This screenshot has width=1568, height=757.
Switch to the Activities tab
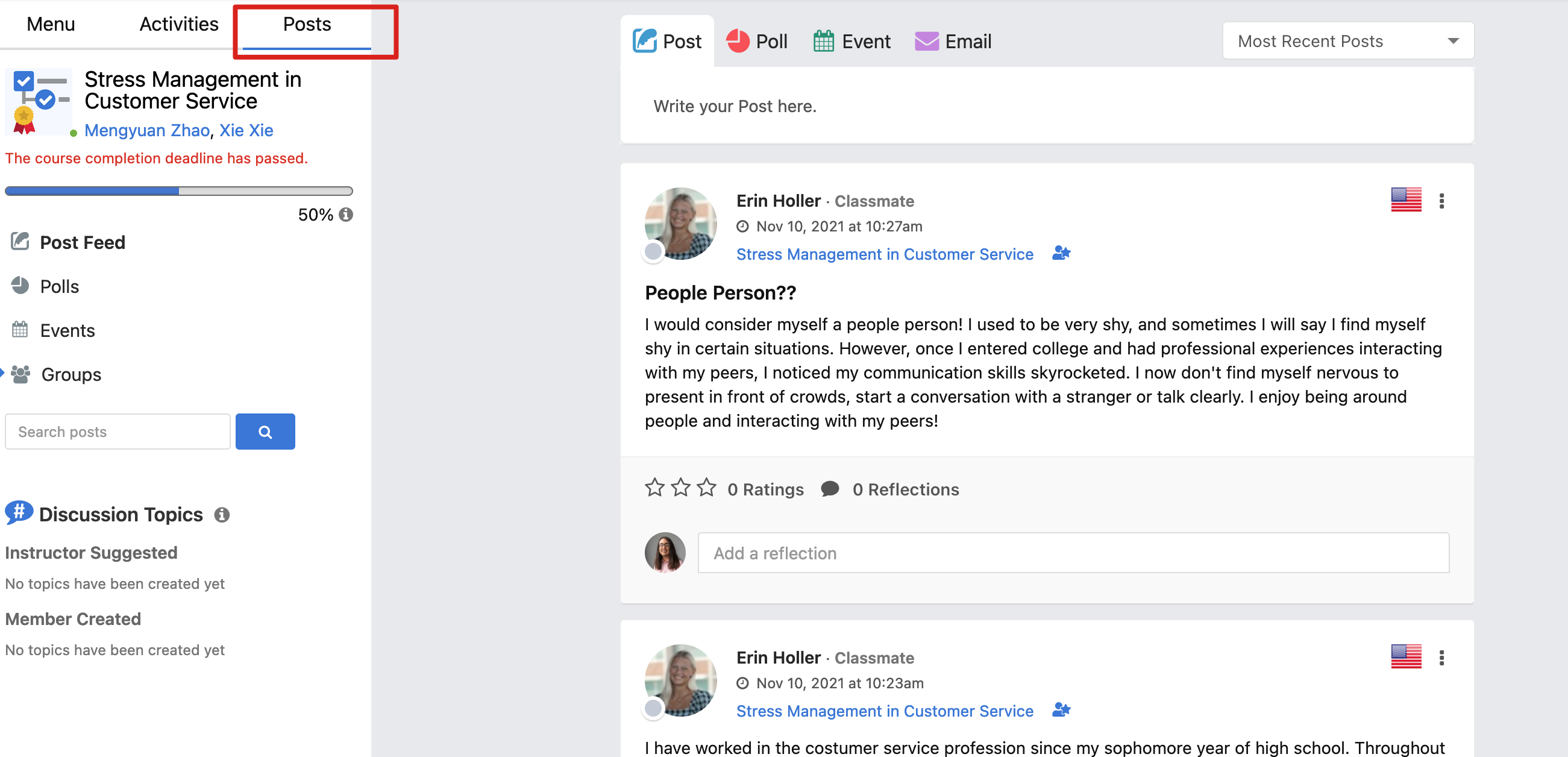pyautogui.click(x=178, y=24)
